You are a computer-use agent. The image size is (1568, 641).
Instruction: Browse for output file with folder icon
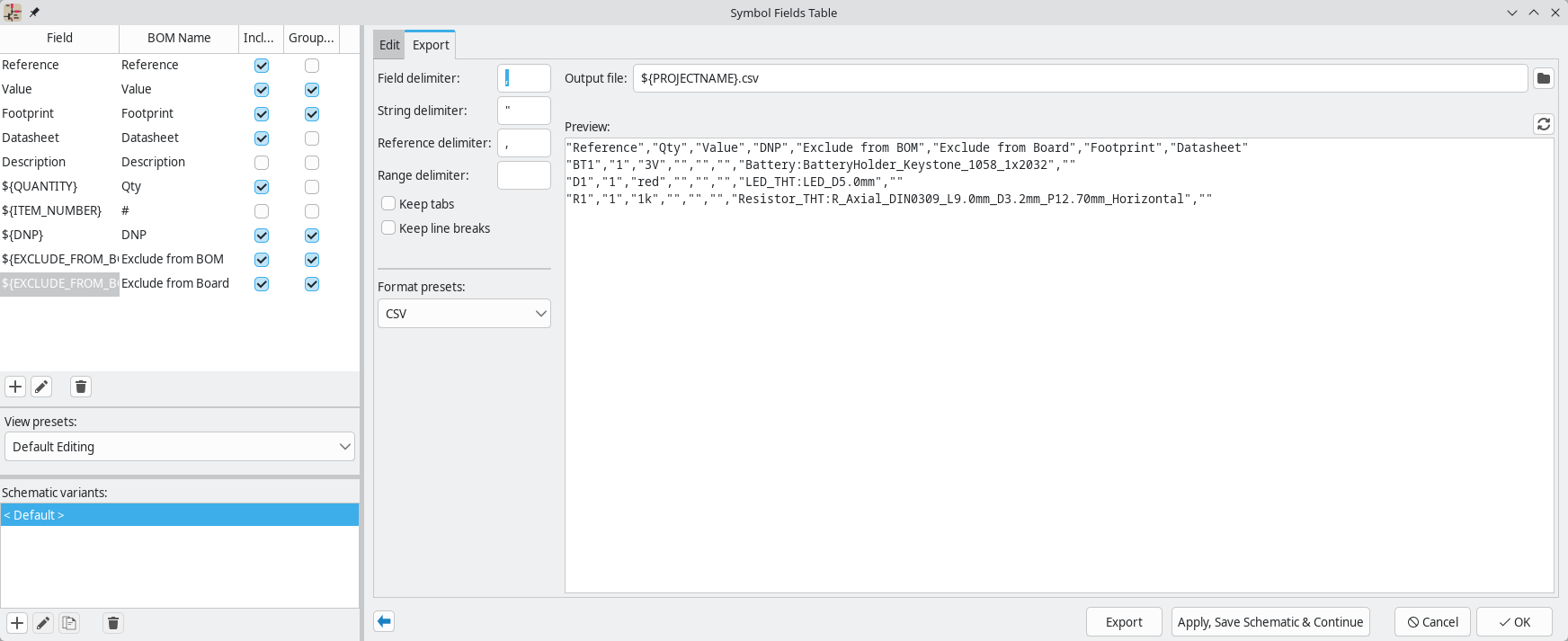1544,78
